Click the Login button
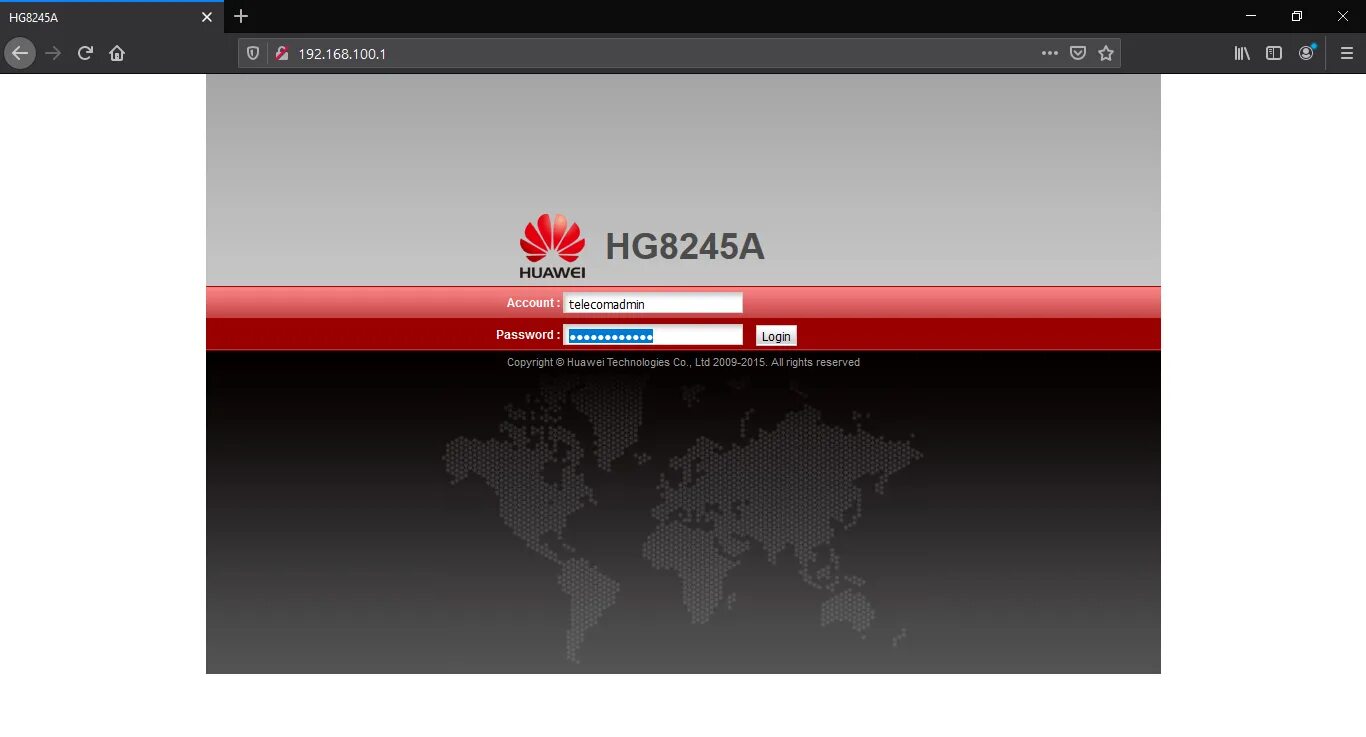Viewport: 1366px width, 737px height. pyautogui.click(x=776, y=335)
